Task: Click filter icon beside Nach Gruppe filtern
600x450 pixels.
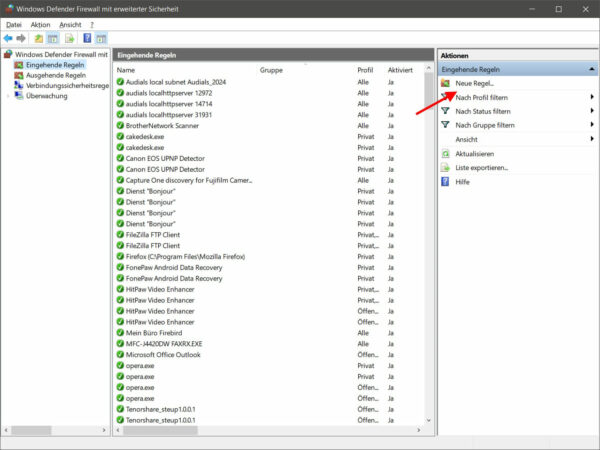Action: pyautogui.click(x=445, y=125)
